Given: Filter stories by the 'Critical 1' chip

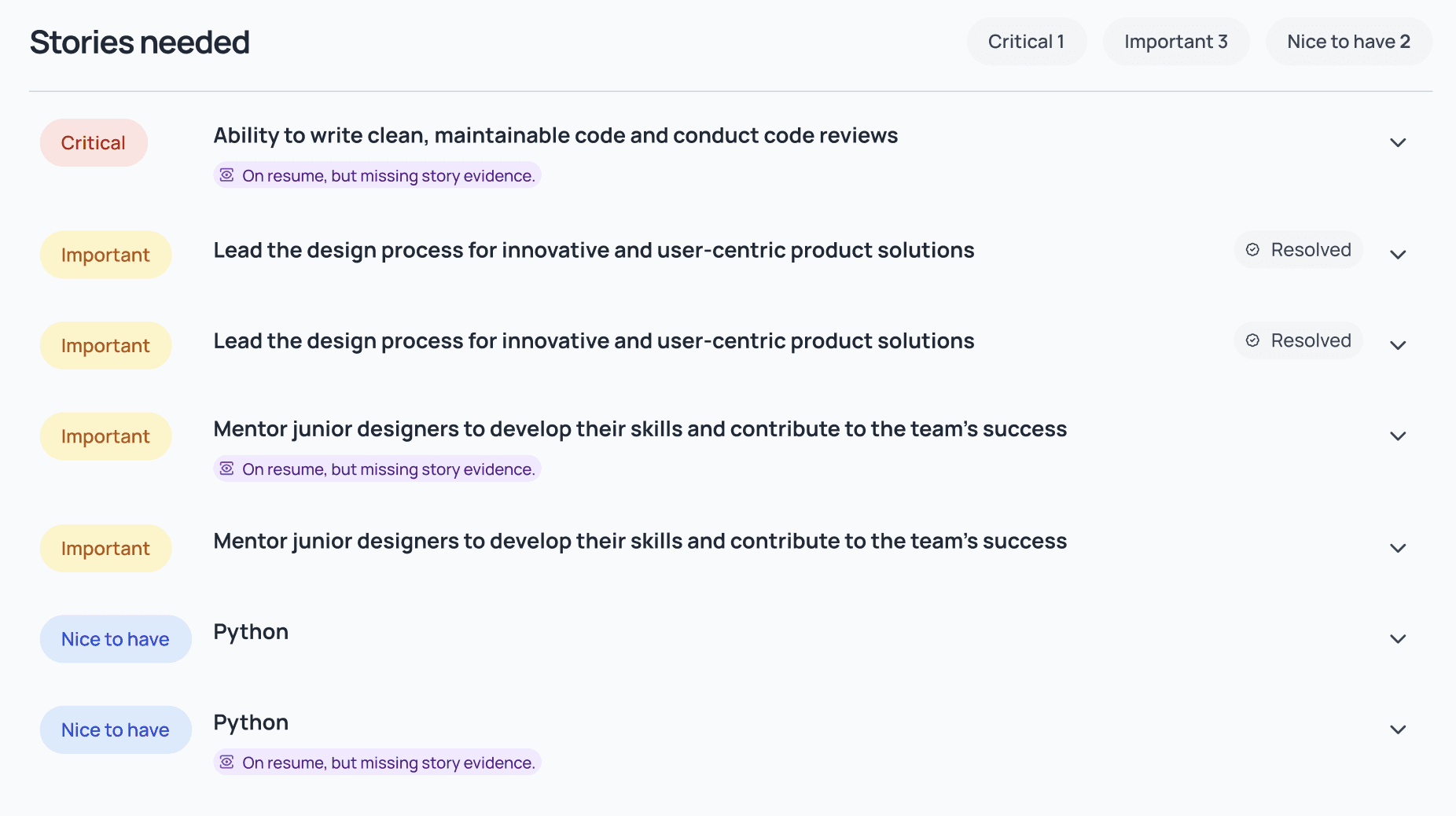Looking at the screenshot, I should click(x=1026, y=42).
